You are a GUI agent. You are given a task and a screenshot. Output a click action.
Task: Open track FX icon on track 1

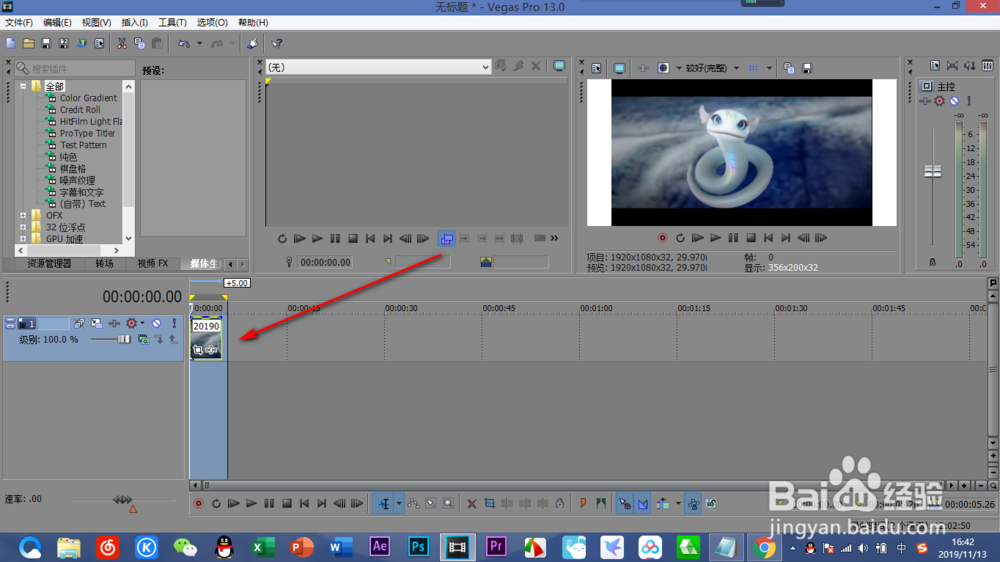(114, 323)
